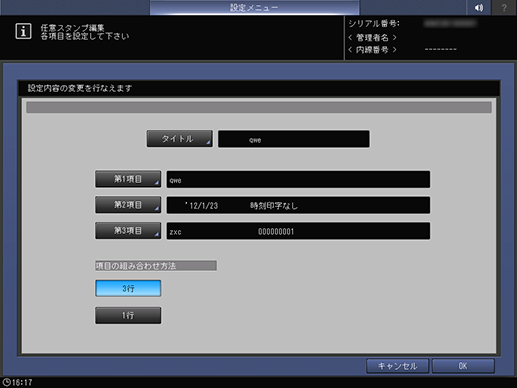The height and width of the screenshot is (388, 517).
Task: Click the clock icon next to 16:17
Action: tap(6, 382)
